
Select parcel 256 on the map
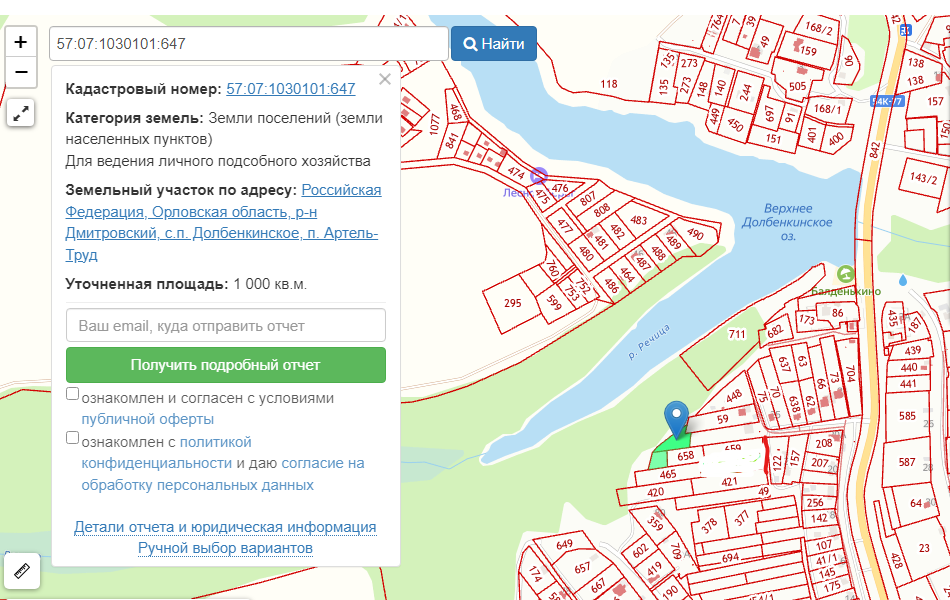[x=815, y=502]
